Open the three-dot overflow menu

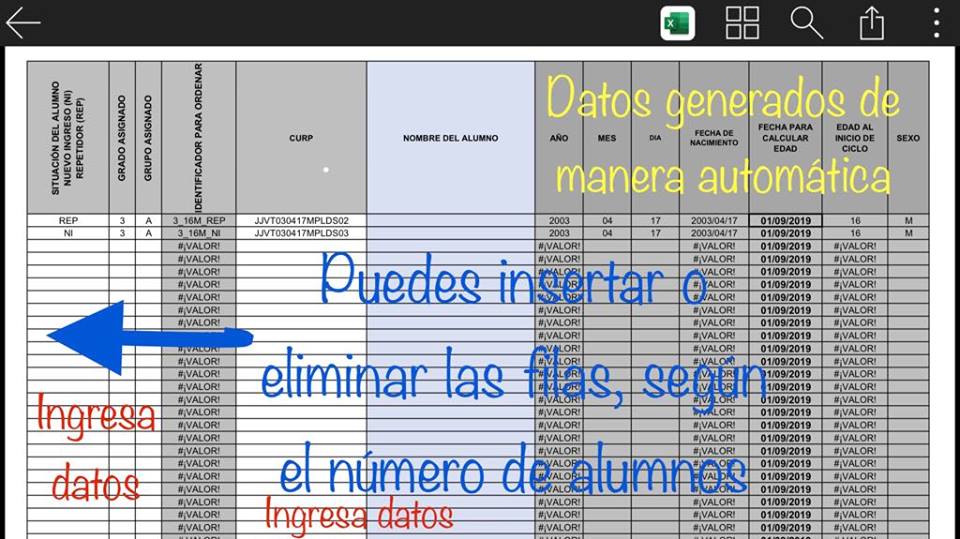937,23
